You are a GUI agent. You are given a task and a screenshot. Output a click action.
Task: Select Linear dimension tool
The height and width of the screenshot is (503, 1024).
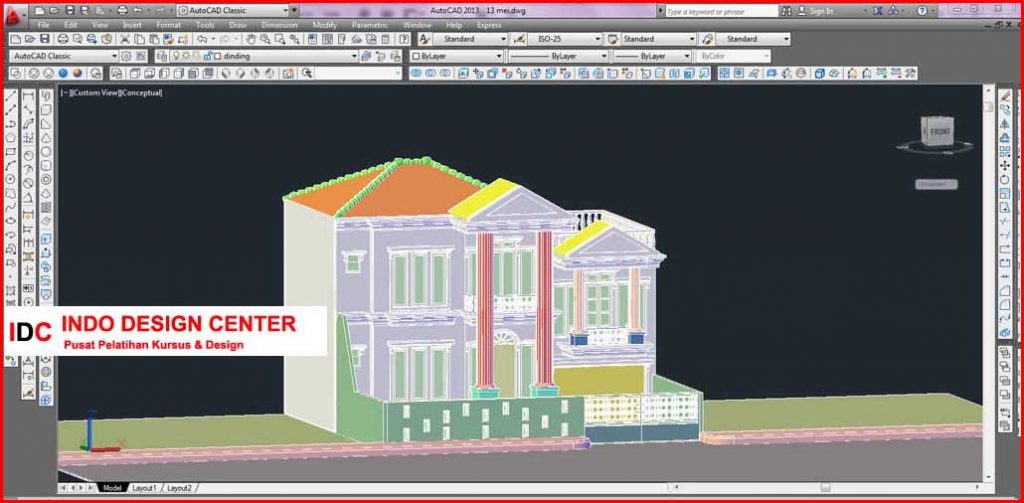(x=28, y=96)
